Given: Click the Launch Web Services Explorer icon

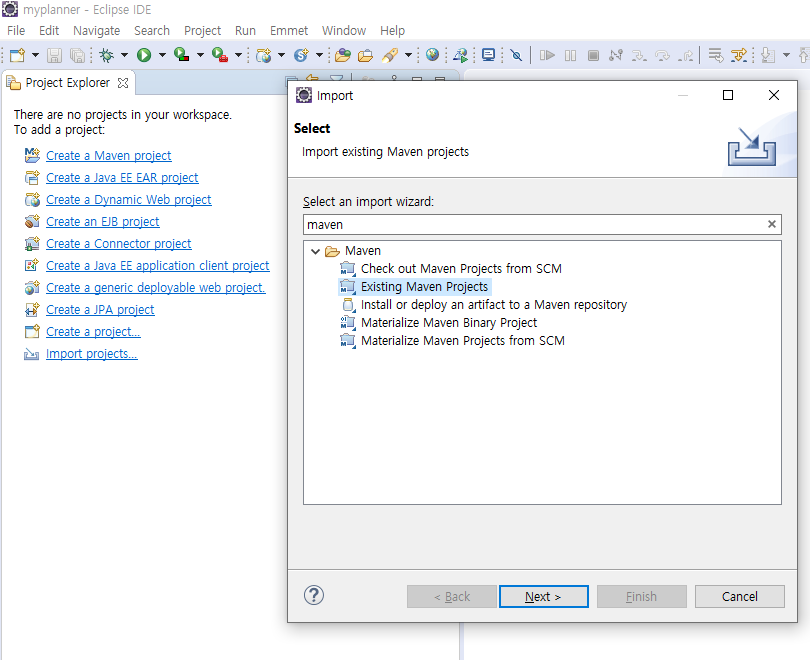Looking at the screenshot, I should [x=461, y=55].
